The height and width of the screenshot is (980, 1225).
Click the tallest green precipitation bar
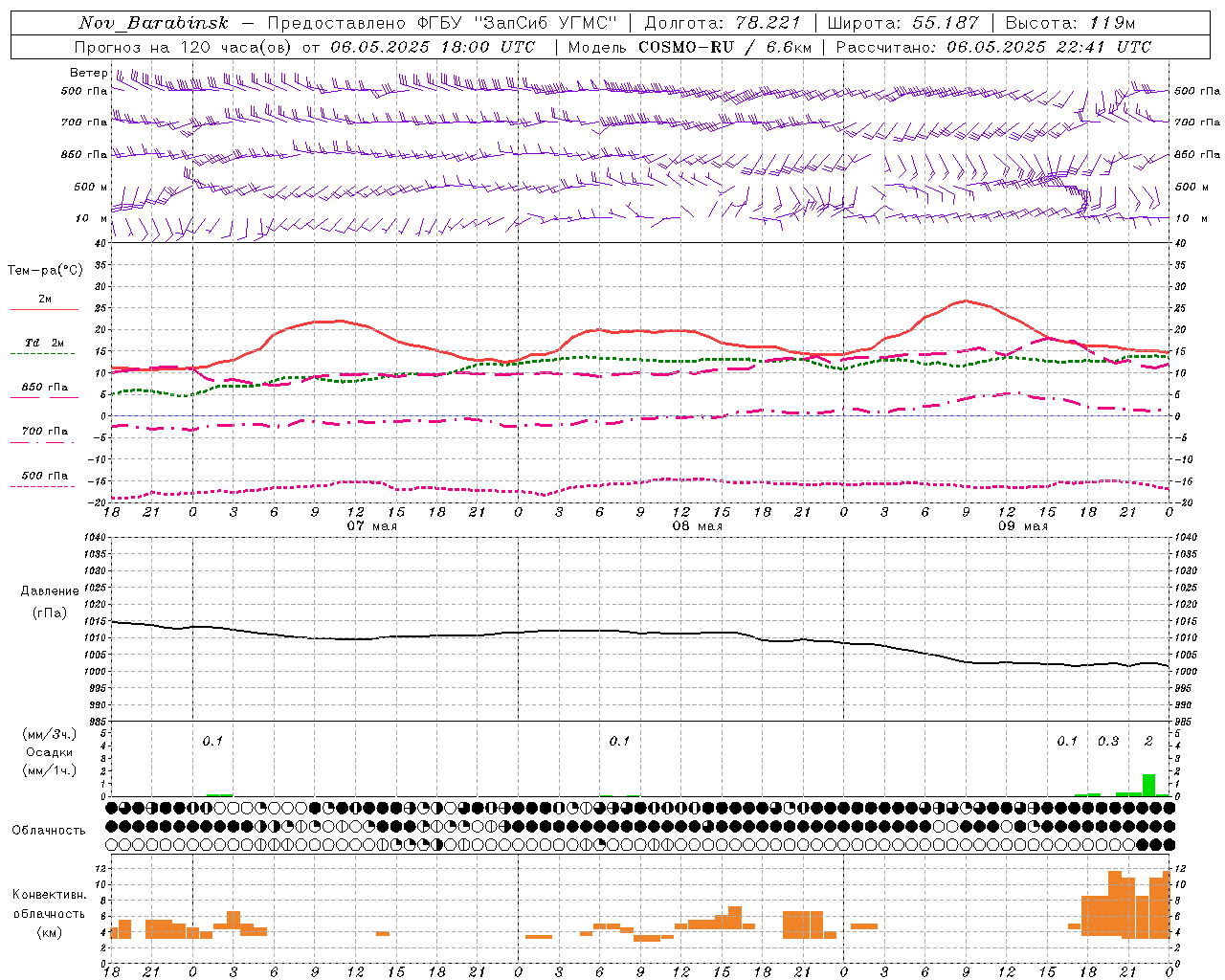(x=1148, y=785)
